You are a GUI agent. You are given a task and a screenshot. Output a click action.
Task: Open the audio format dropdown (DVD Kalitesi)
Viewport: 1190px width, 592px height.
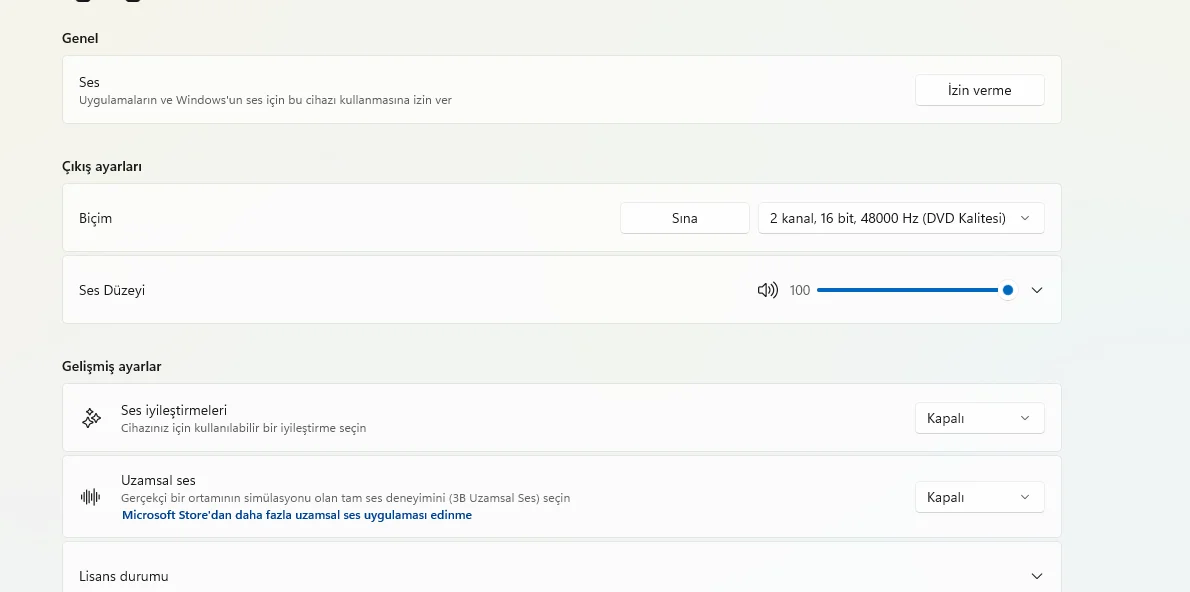point(900,218)
